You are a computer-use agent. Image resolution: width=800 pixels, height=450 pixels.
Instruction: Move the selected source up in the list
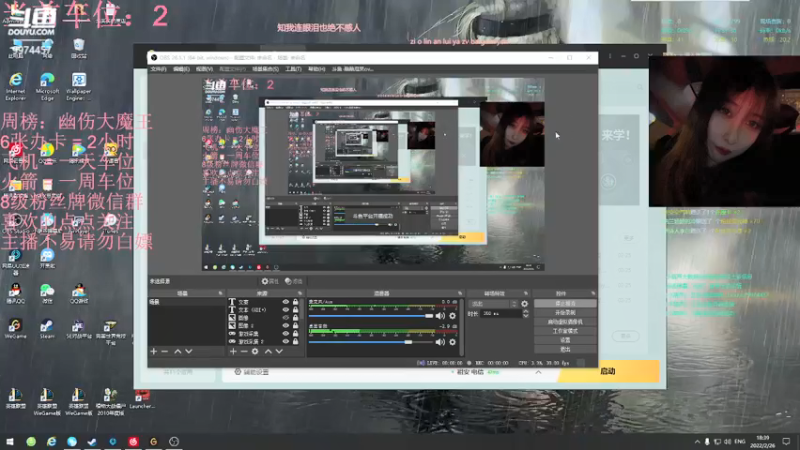pos(268,352)
